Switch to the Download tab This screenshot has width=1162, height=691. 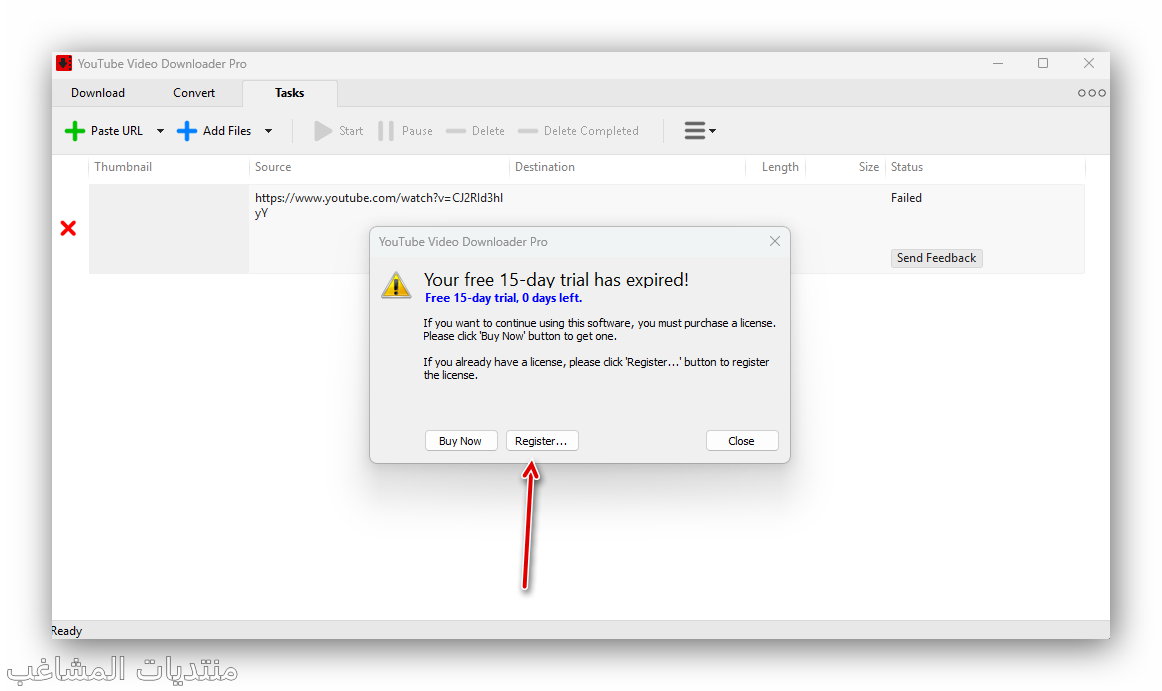(x=98, y=93)
